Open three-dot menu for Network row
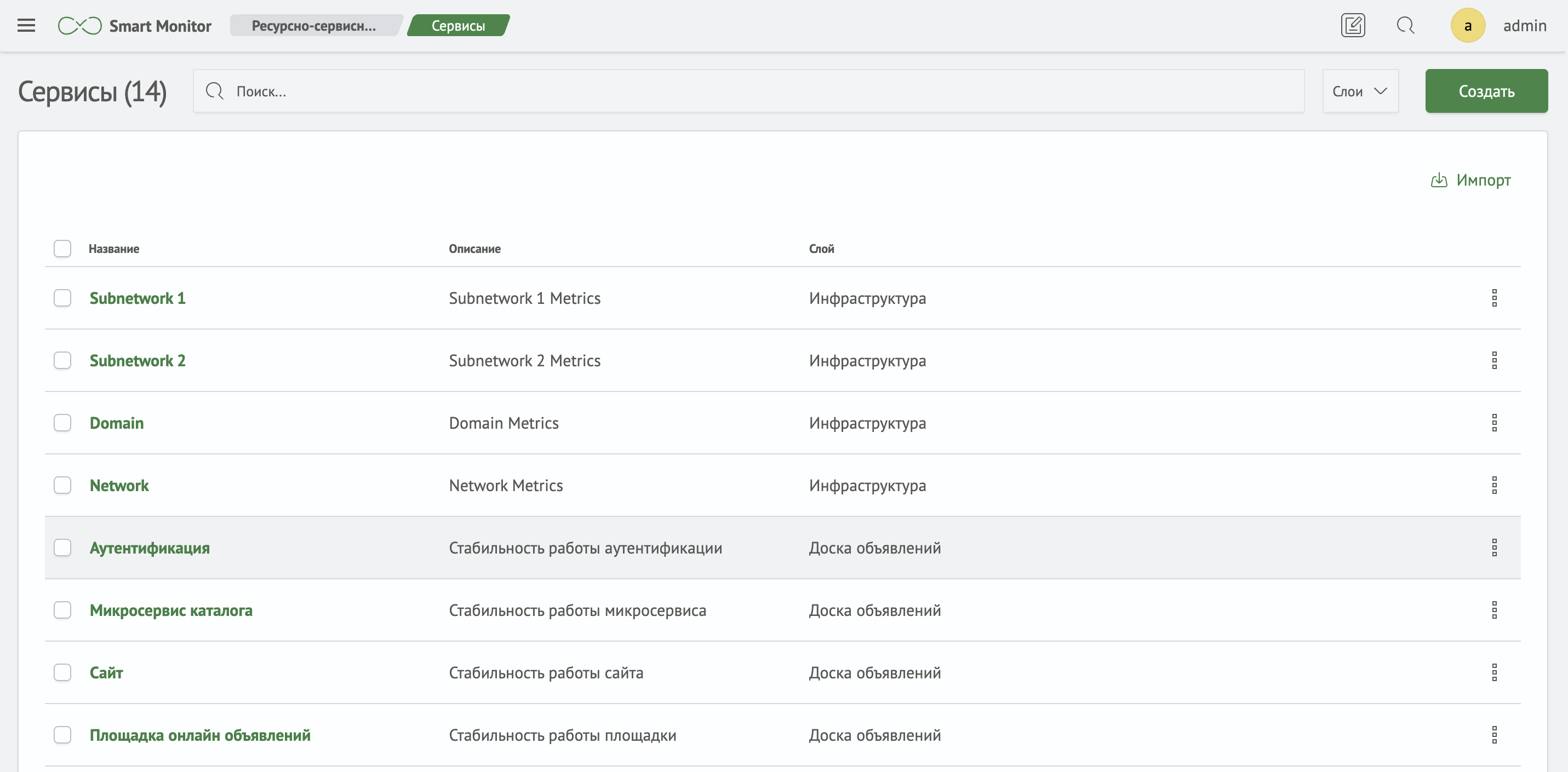Viewport: 1568px width, 772px height. point(1493,485)
